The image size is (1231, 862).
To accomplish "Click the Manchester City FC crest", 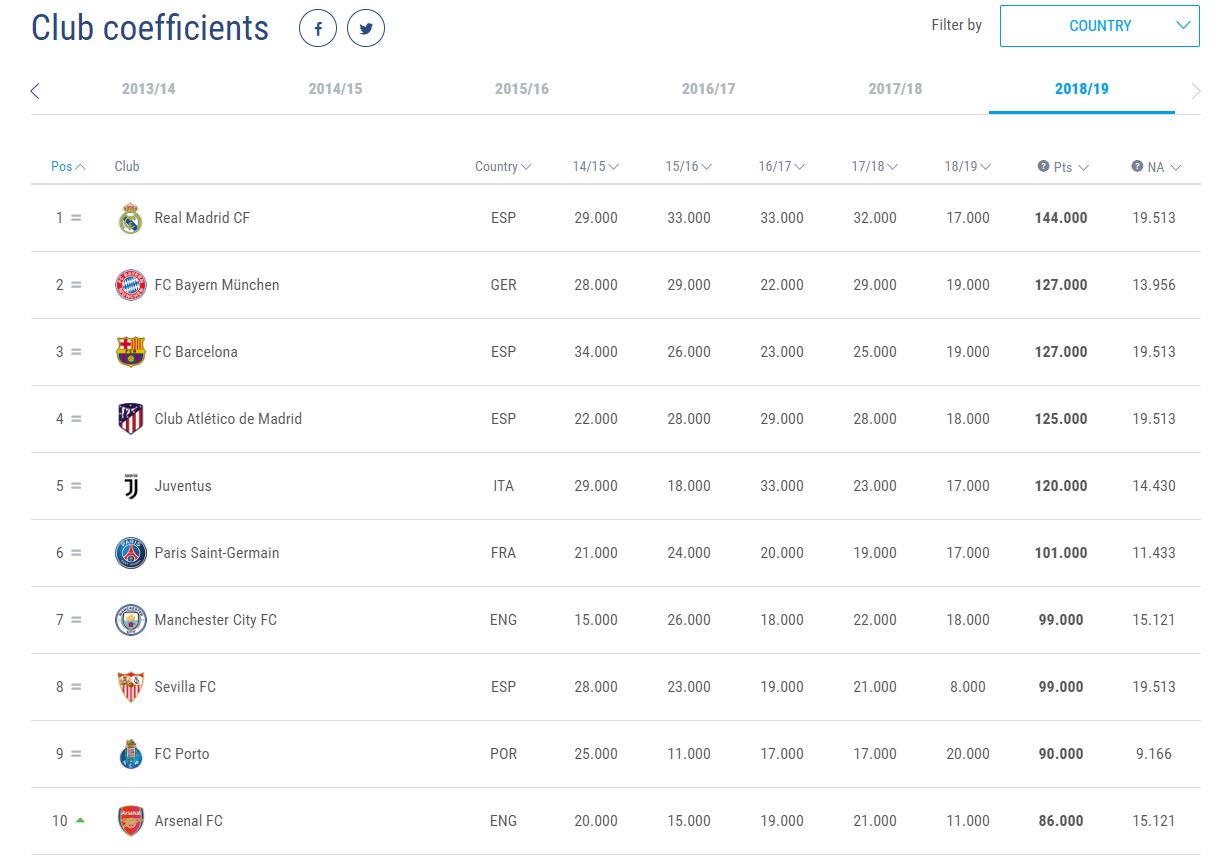I will point(130,620).
